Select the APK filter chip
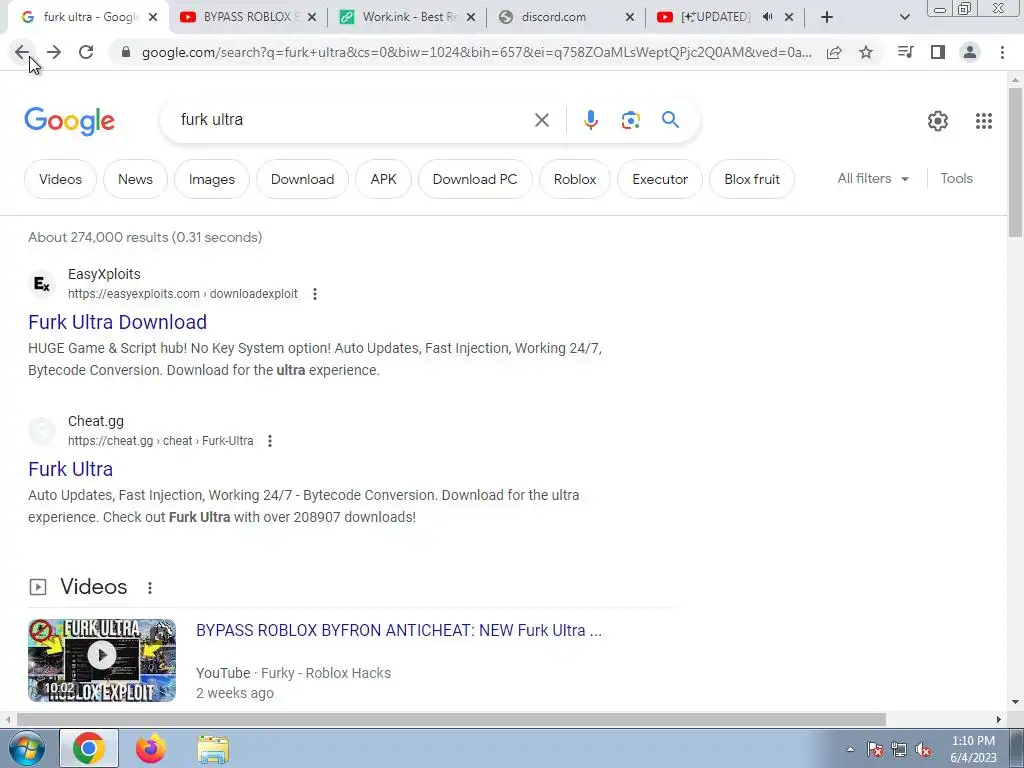The width and height of the screenshot is (1024, 768). (383, 179)
